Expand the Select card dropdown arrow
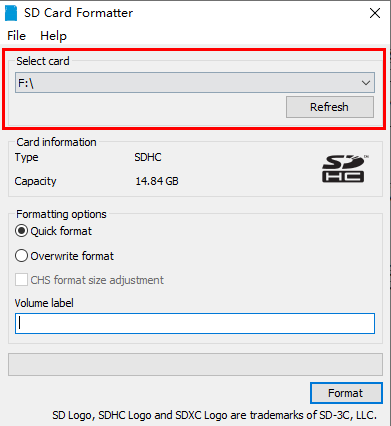 pyautogui.click(x=366, y=83)
